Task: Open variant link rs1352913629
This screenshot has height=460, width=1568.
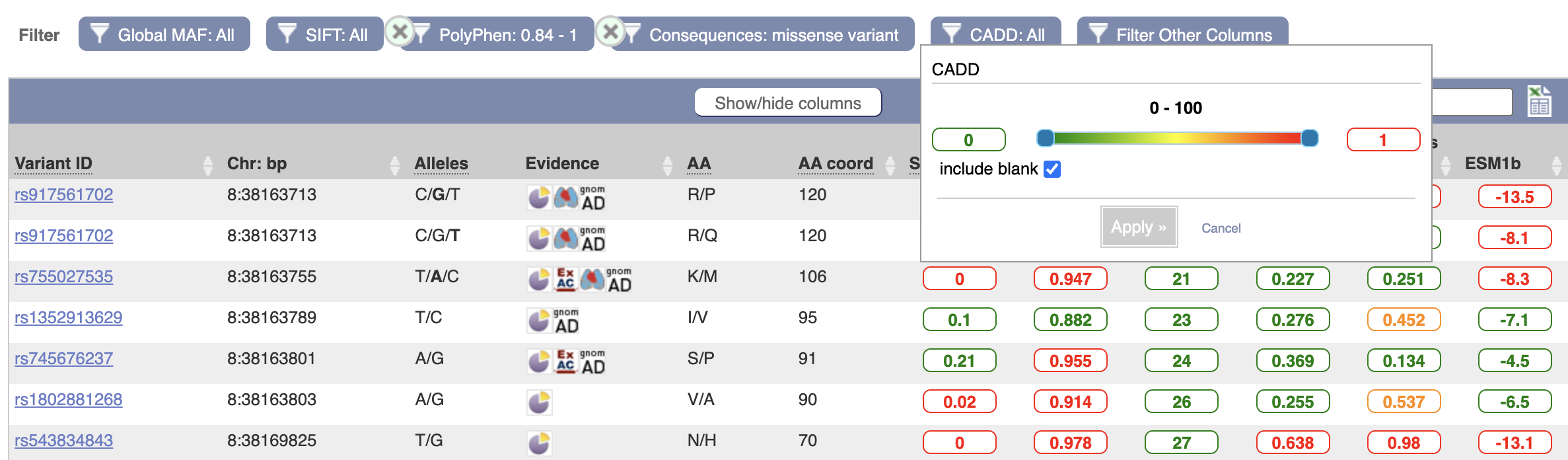Action: pos(69,318)
